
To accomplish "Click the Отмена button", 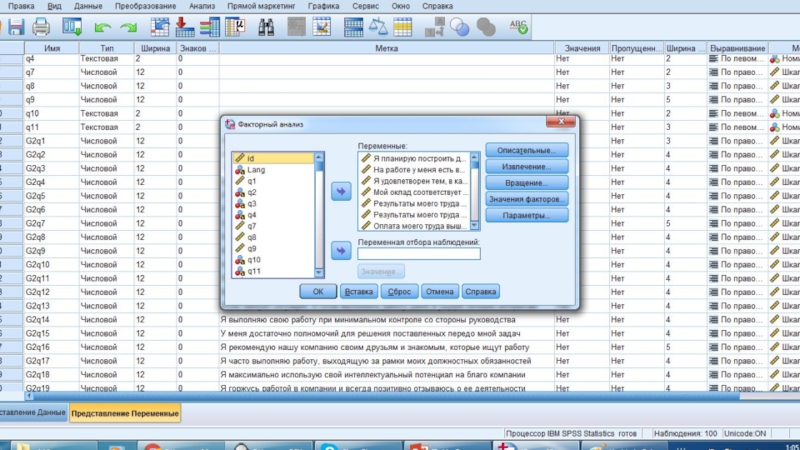I will coord(440,292).
